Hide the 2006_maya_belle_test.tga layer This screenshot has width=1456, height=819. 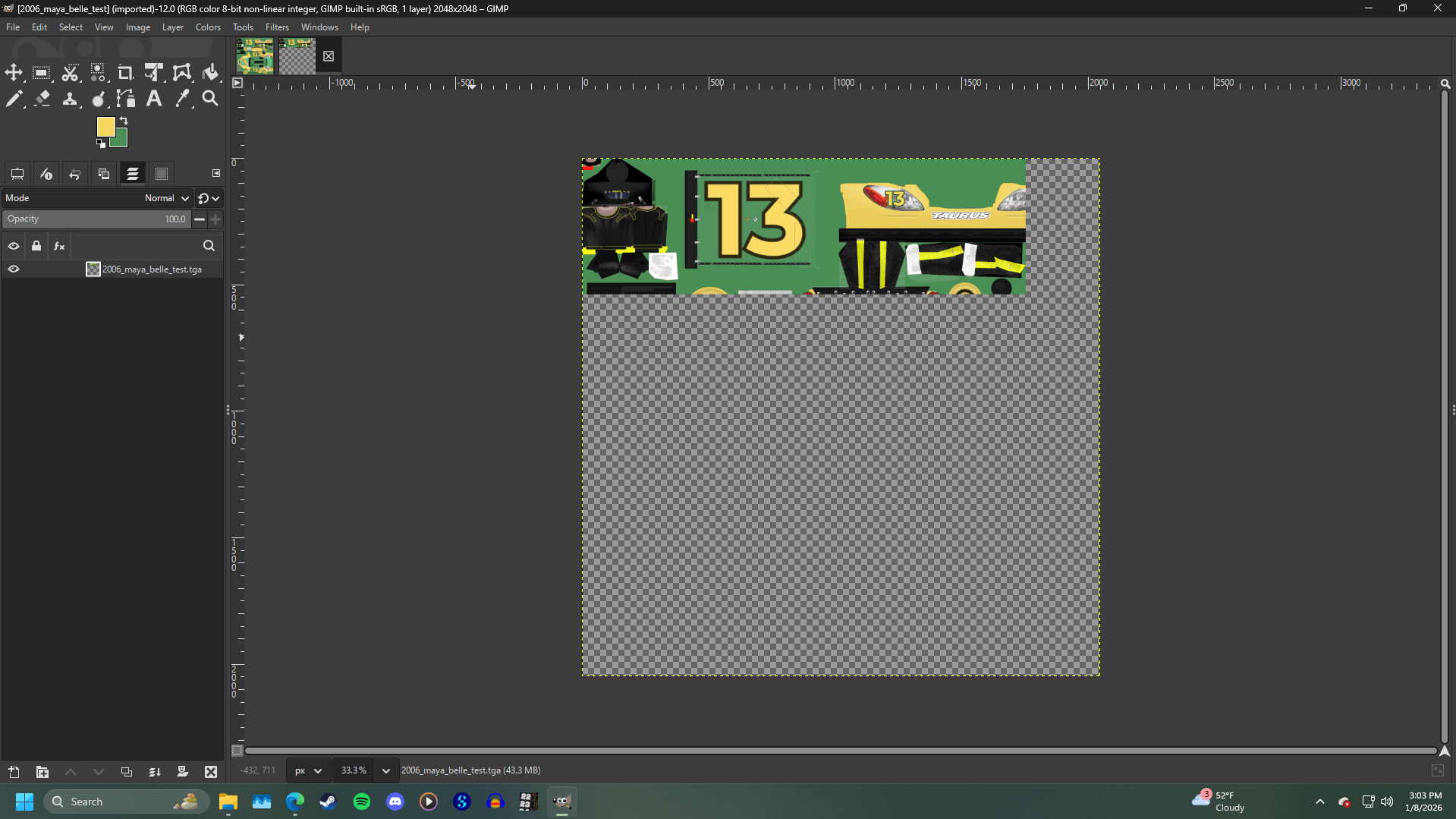click(x=14, y=269)
